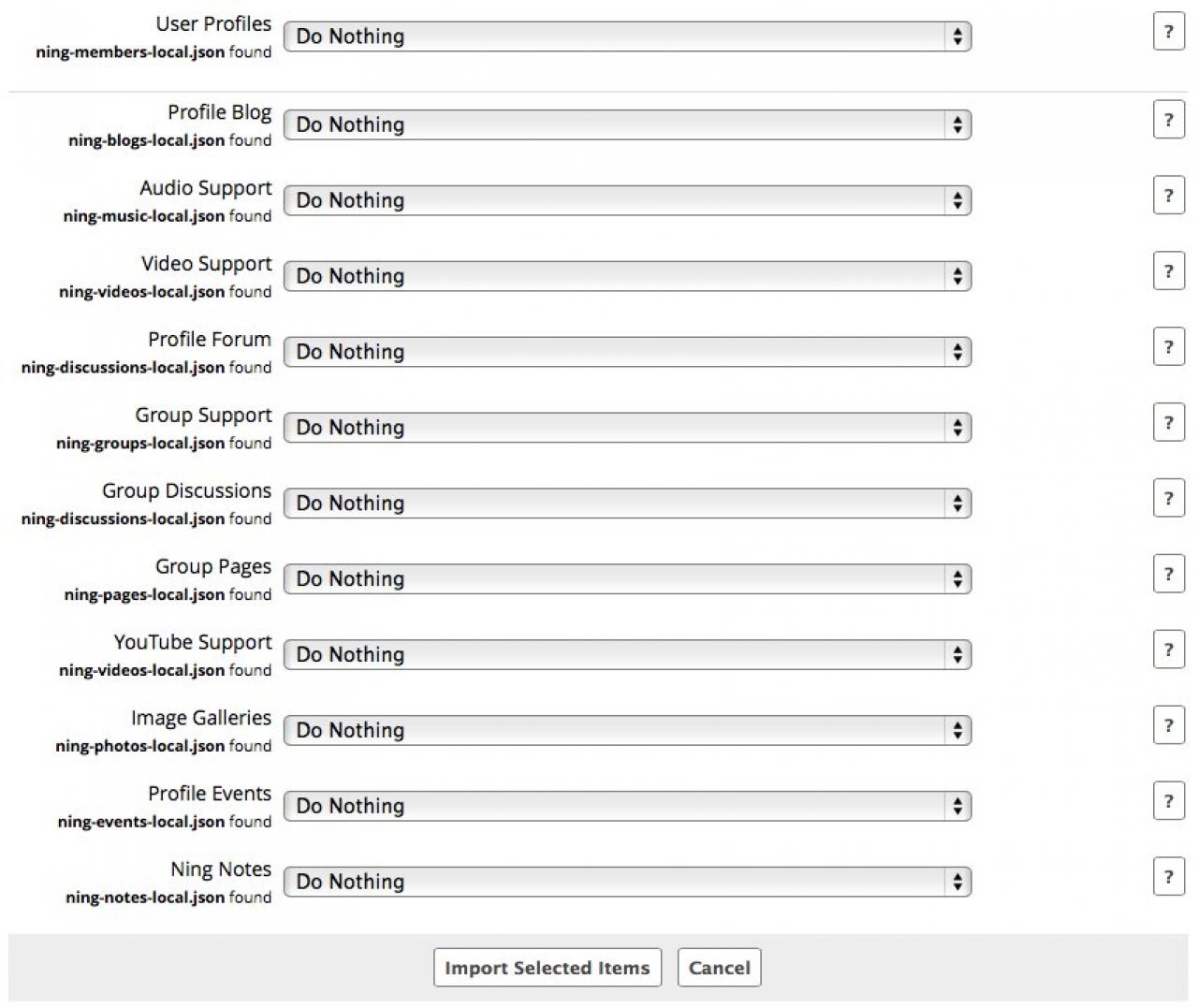Choose an action for Video Support
1198x1008 pixels.
tap(627, 277)
